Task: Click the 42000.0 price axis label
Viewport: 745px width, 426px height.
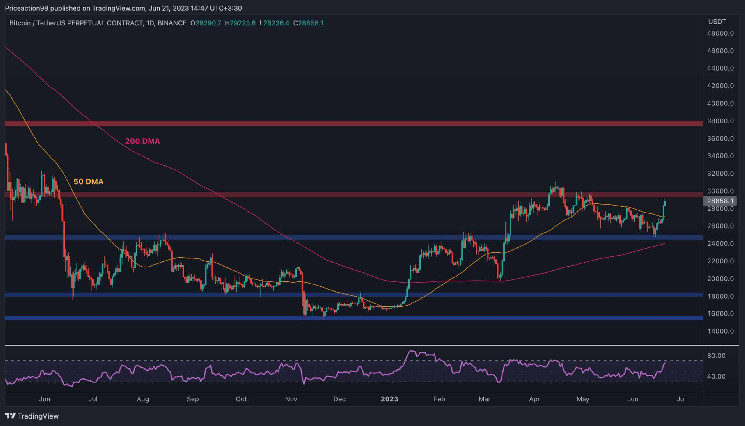Action: (x=720, y=85)
